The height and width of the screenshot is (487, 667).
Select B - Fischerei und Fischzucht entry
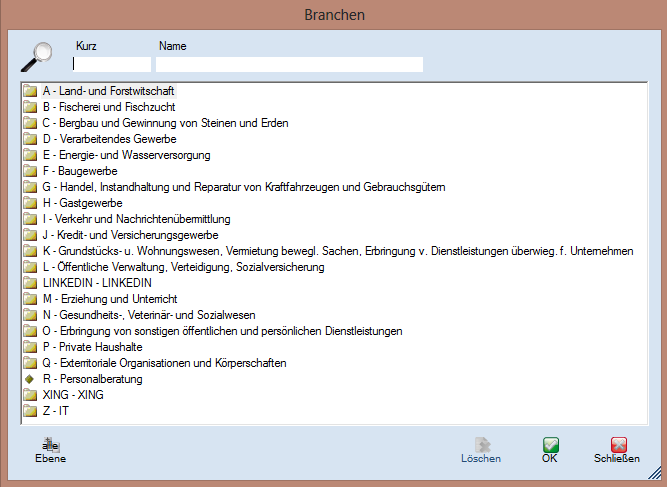(110, 107)
